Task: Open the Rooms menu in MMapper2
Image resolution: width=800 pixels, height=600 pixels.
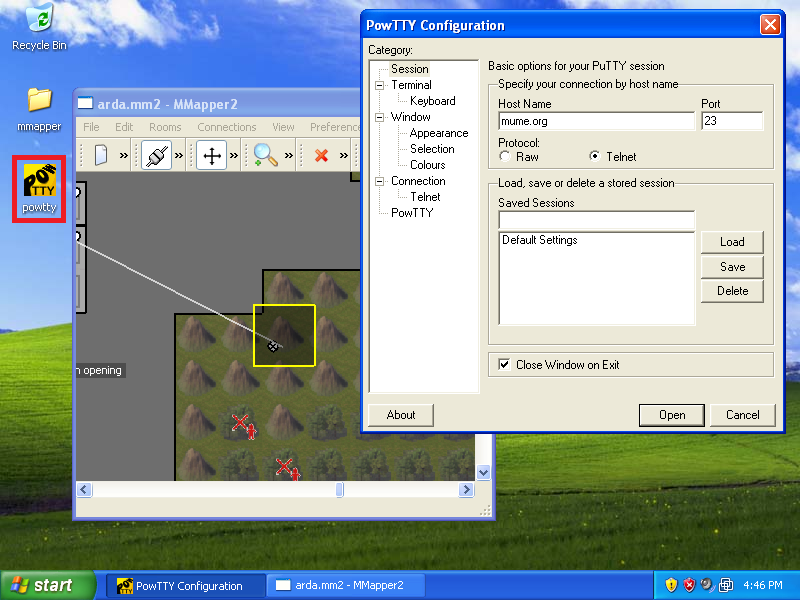Action: click(165, 127)
